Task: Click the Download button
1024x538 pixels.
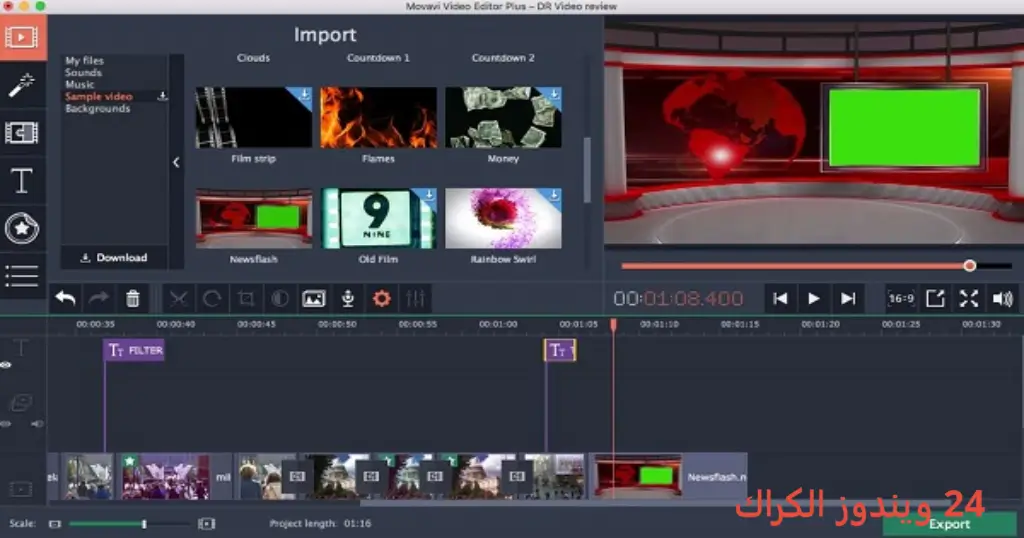Action: point(114,257)
